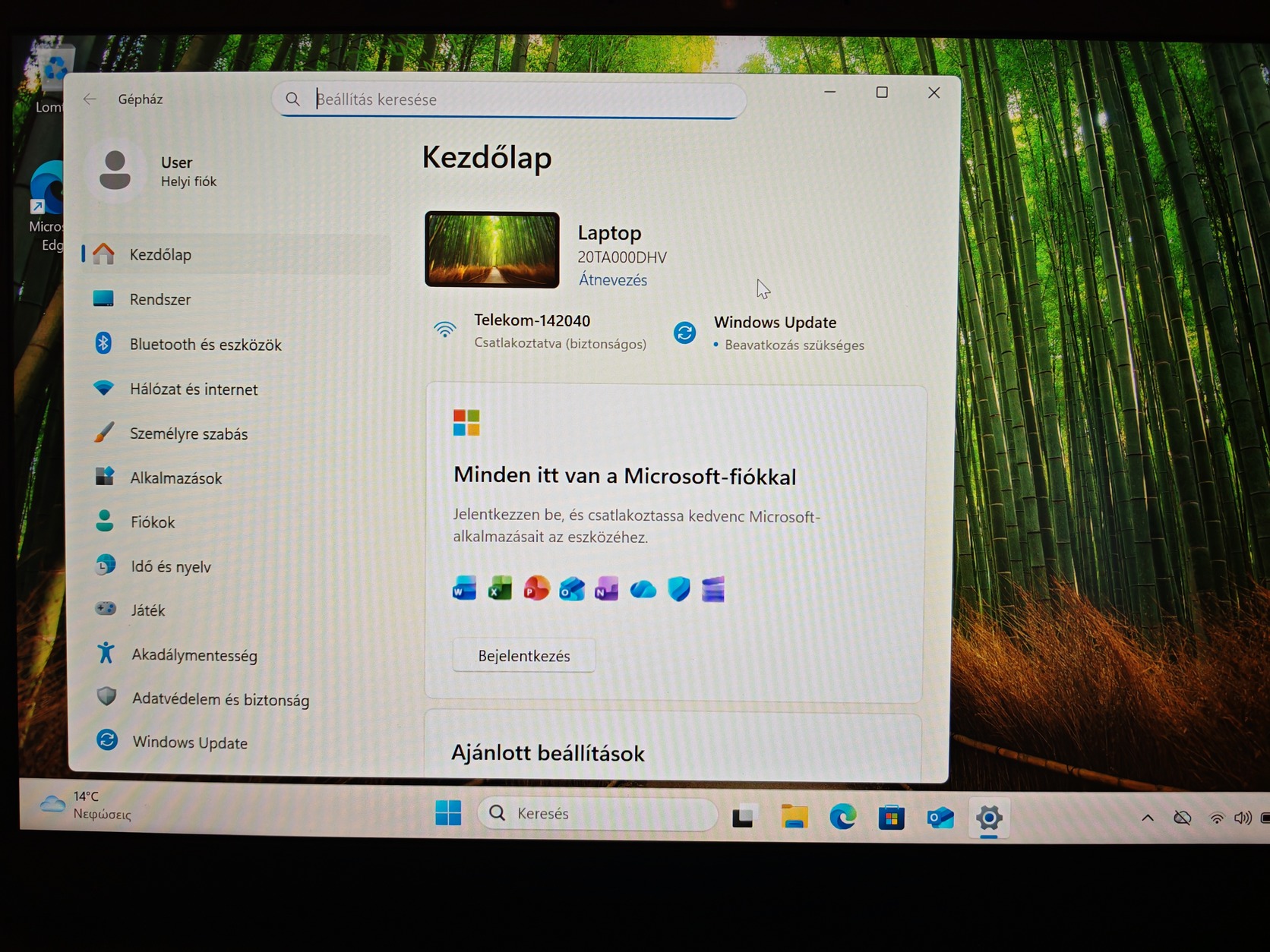Screen dimensions: 1270x952
Task: Click the Ajánlott beállítások heading
Action: click(x=548, y=753)
